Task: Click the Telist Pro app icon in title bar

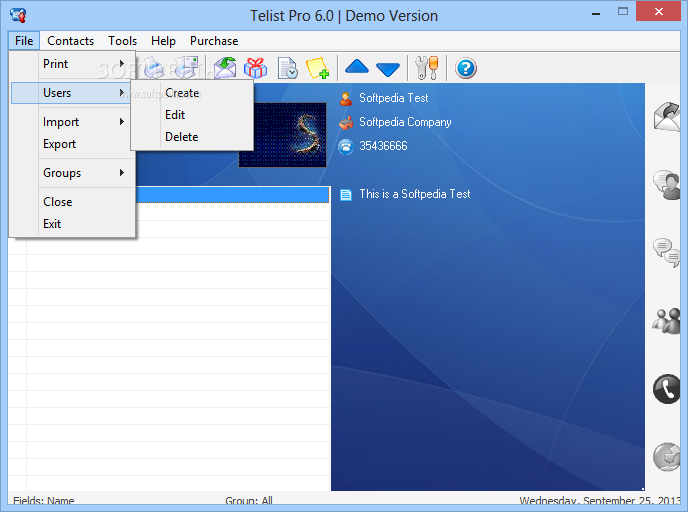Action: point(18,15)
